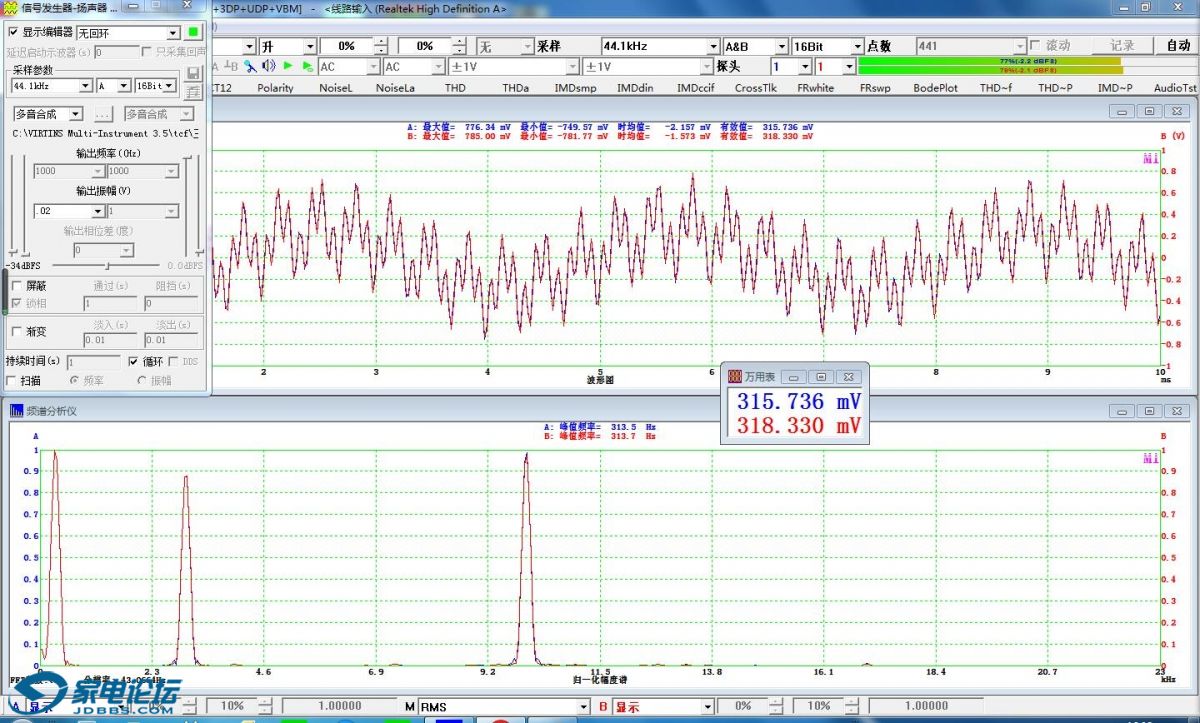Select the 振幅 radio button
1200x723 pixels.
pos(141,380)
